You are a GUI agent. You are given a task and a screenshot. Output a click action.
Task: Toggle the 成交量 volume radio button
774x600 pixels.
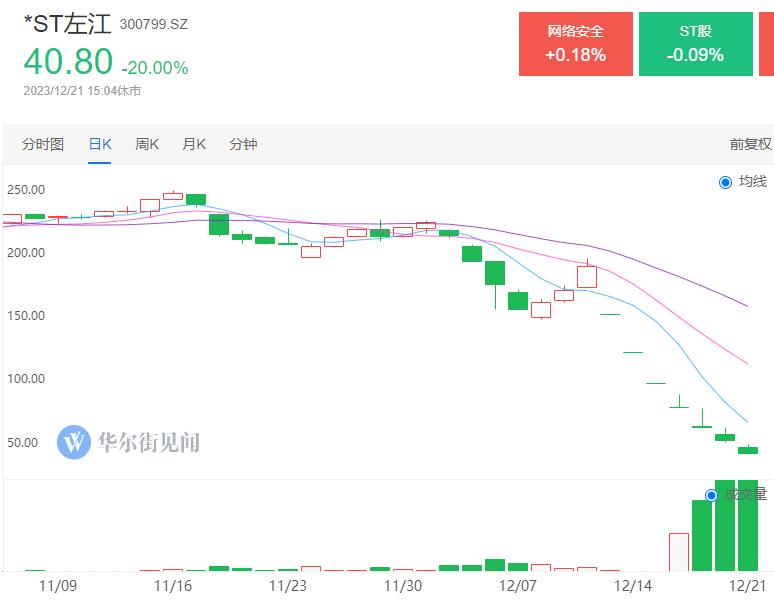tap(711, 495)
